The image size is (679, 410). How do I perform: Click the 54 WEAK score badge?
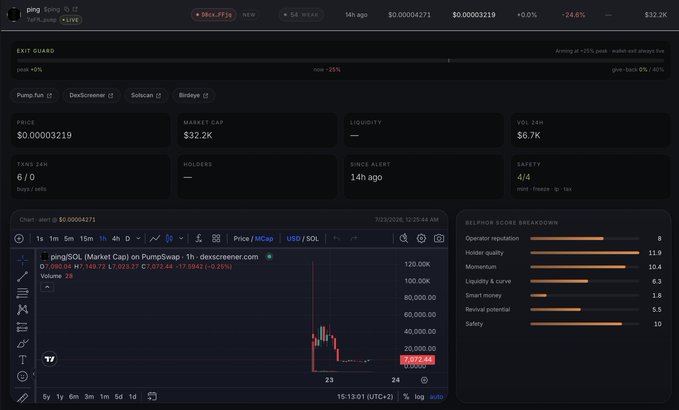tap(301, 15)
